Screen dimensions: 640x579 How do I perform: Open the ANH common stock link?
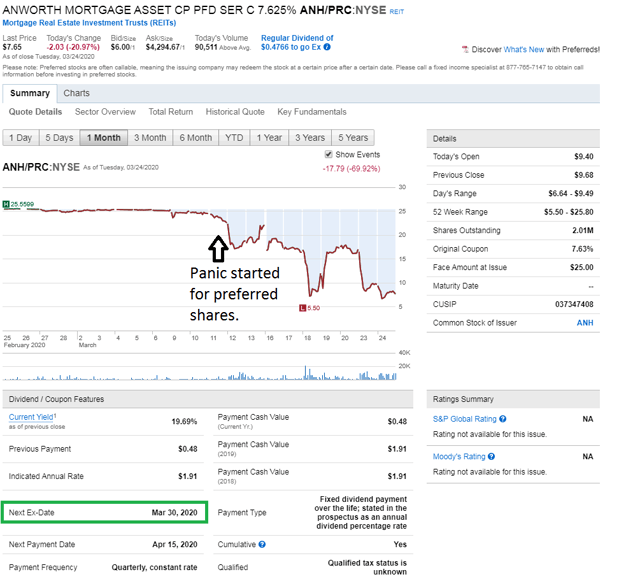[585, 323]
